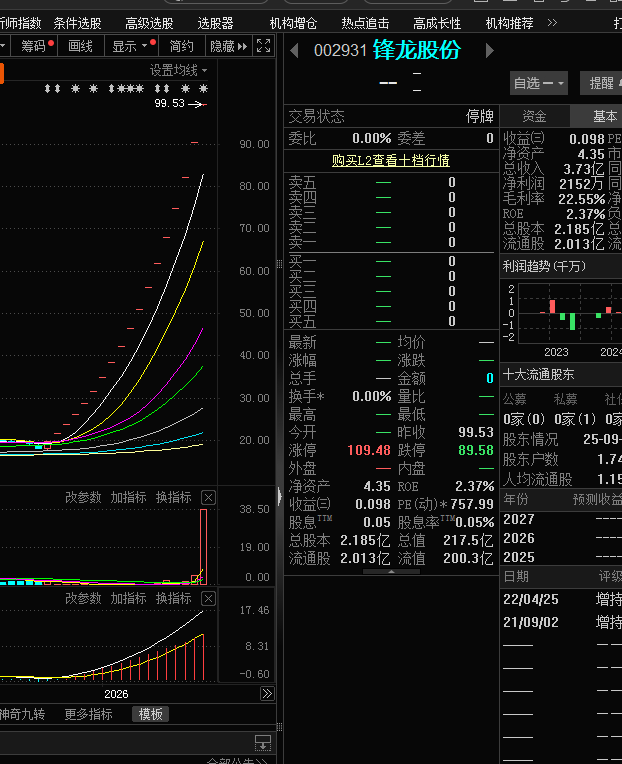Screen dimensions: 622x764
Task: Click 隐藏 to hide the side panel
Action: pos(228,46)
